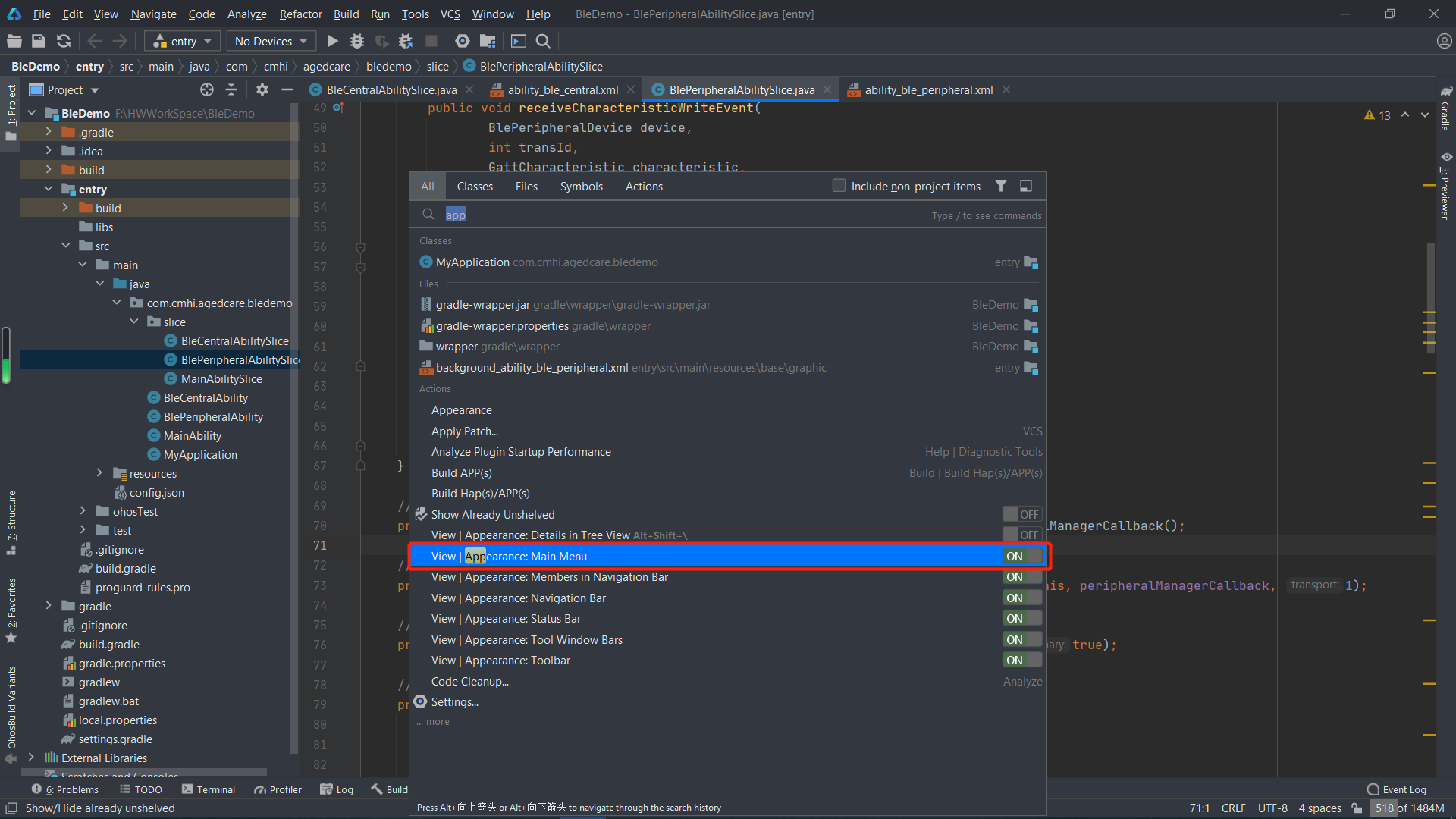Click the '... more' link
The height and width of the screenshot is (819, 1456).
433,722
